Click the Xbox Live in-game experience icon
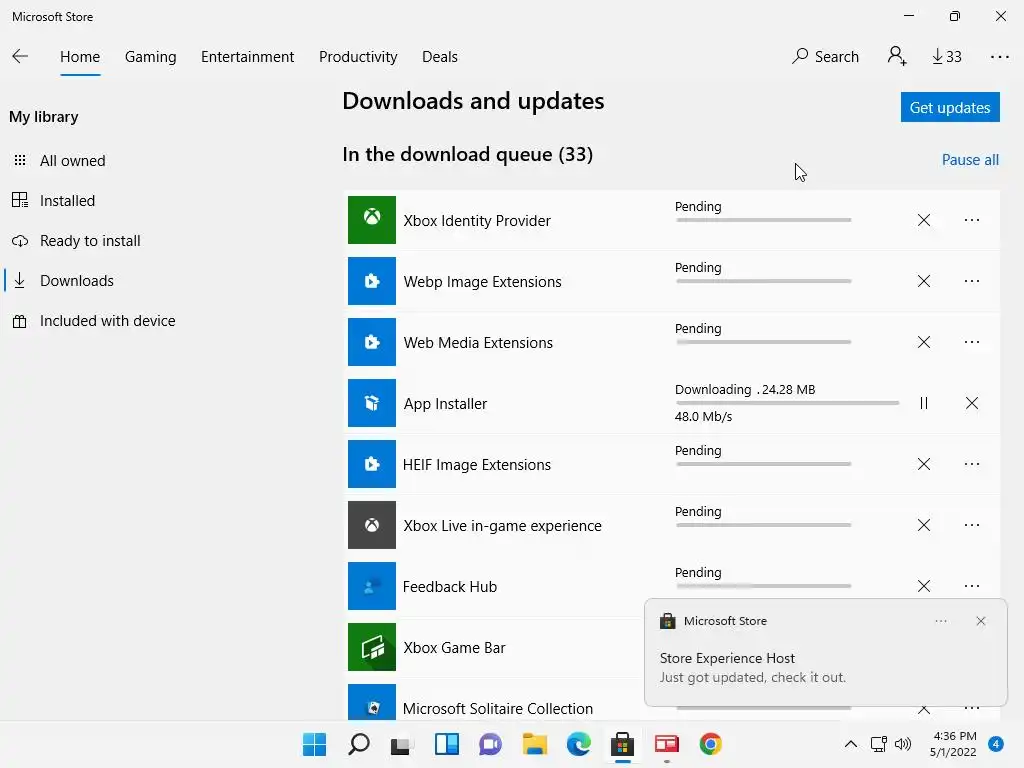The image size is (1024, 768). click(x=372, y=525)
